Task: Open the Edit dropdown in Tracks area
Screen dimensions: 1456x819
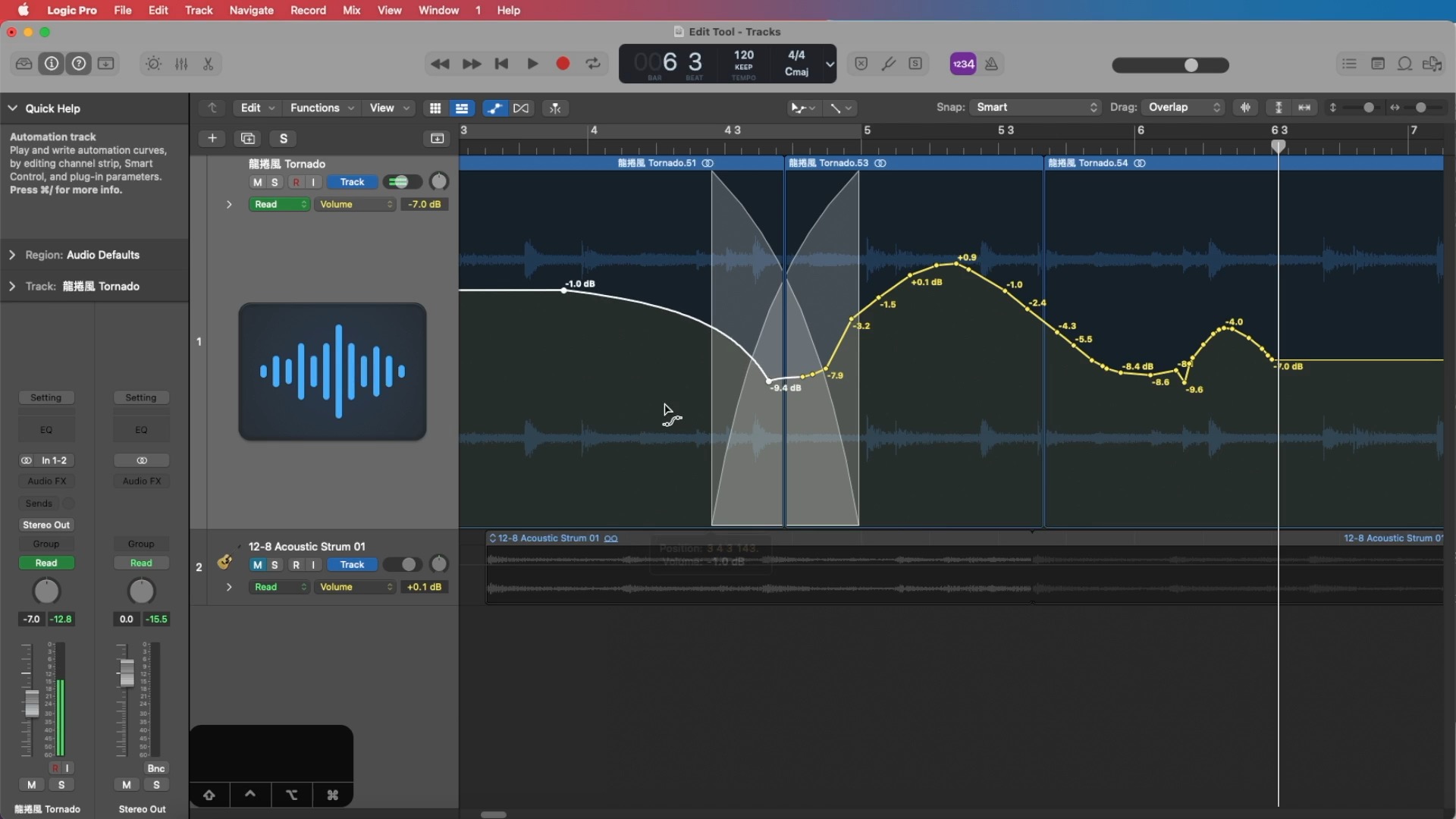Action: (258, 108)
